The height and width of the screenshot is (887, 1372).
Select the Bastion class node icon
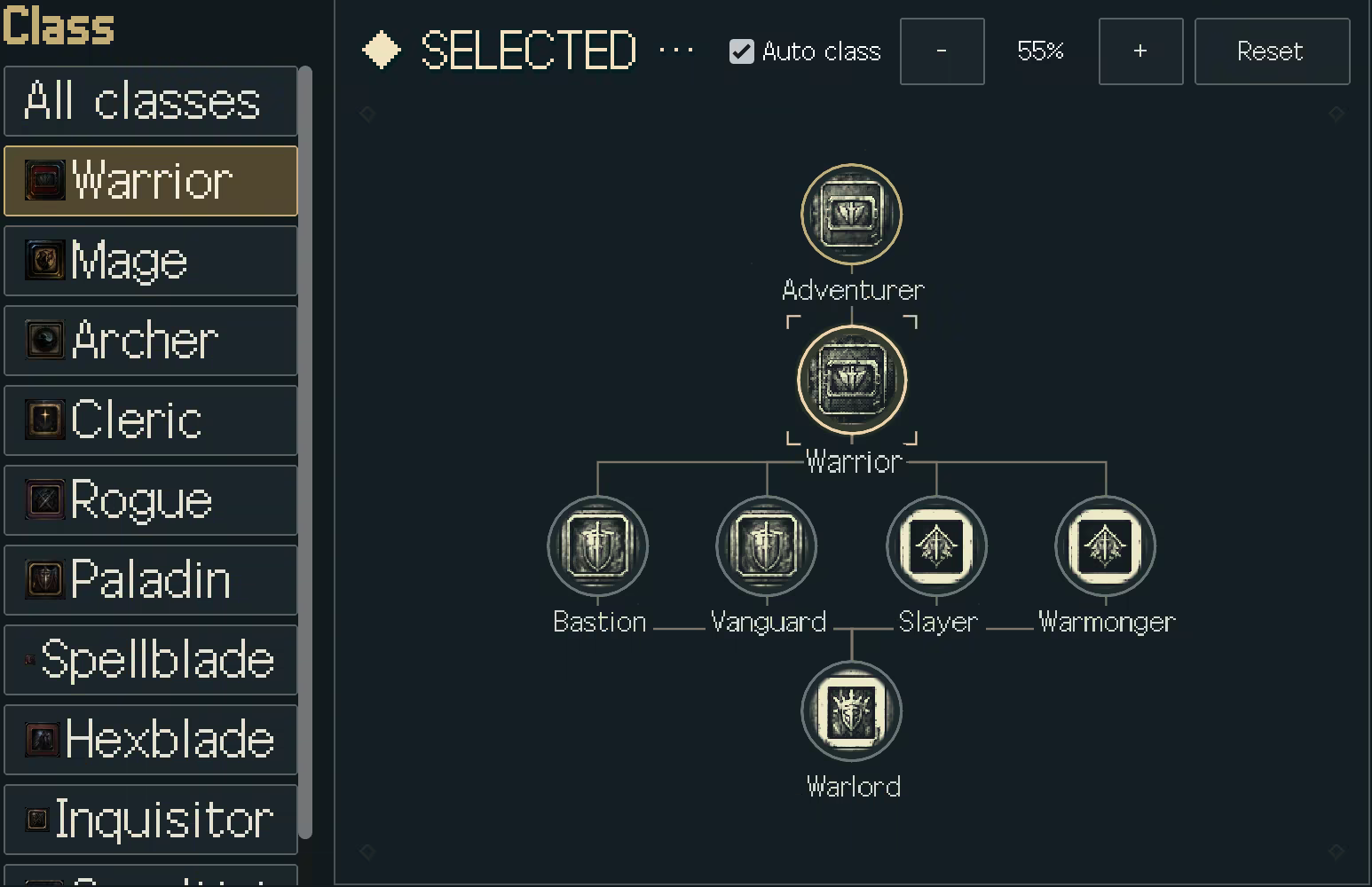coord(598,546)
